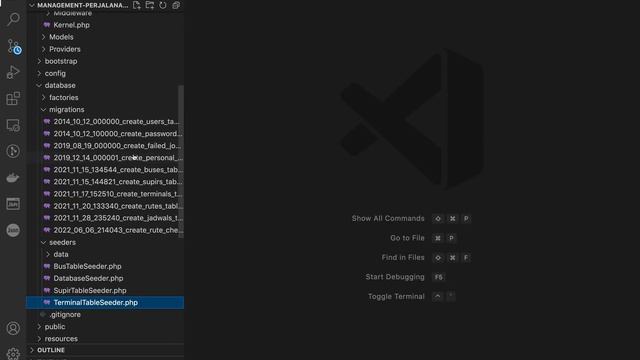Collapse the seeders folder
This screenshot has width=640, height=360.
[105, 242]
